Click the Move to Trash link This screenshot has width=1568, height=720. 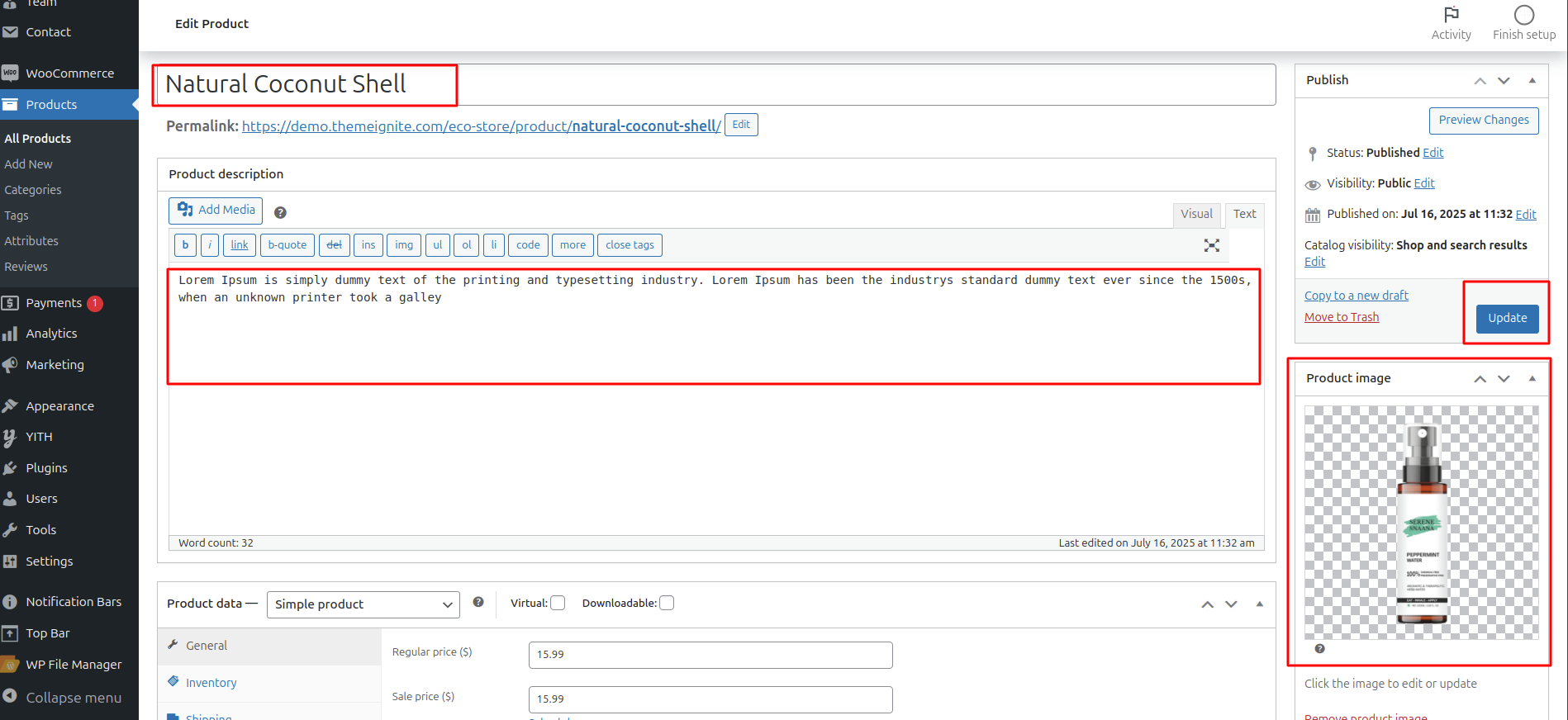click(x=1341, y=317)
